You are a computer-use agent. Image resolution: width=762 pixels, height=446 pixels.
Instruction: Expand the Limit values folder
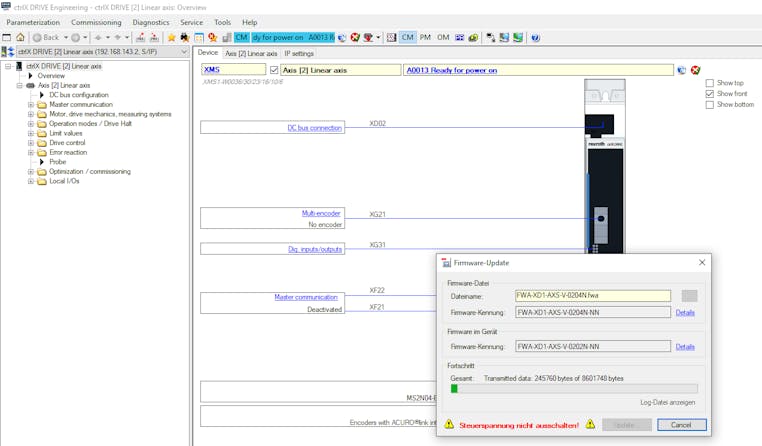[x=31, y=133]
